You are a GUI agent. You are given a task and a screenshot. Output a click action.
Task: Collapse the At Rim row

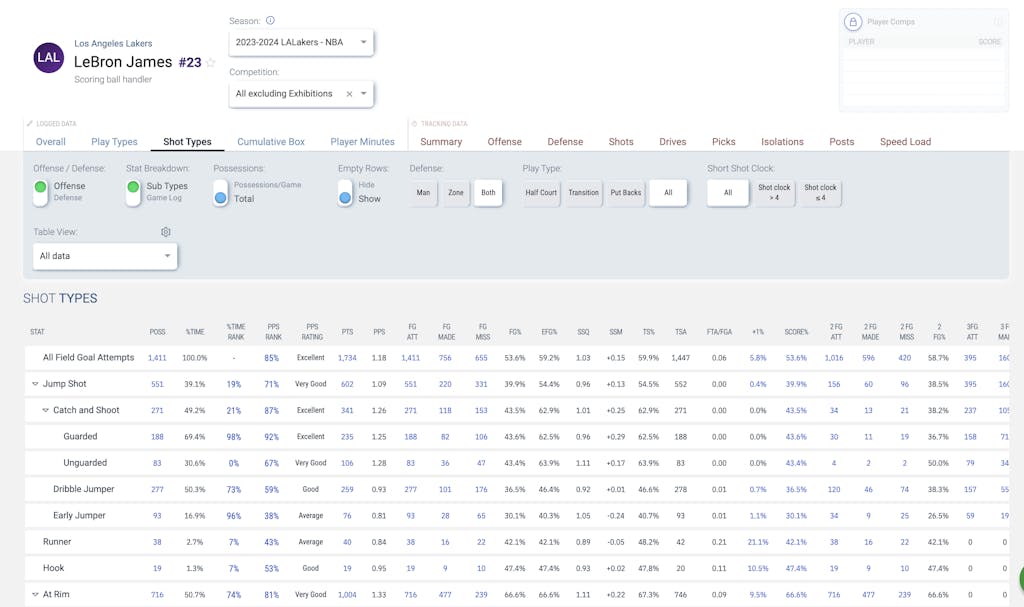coord(35,595)
